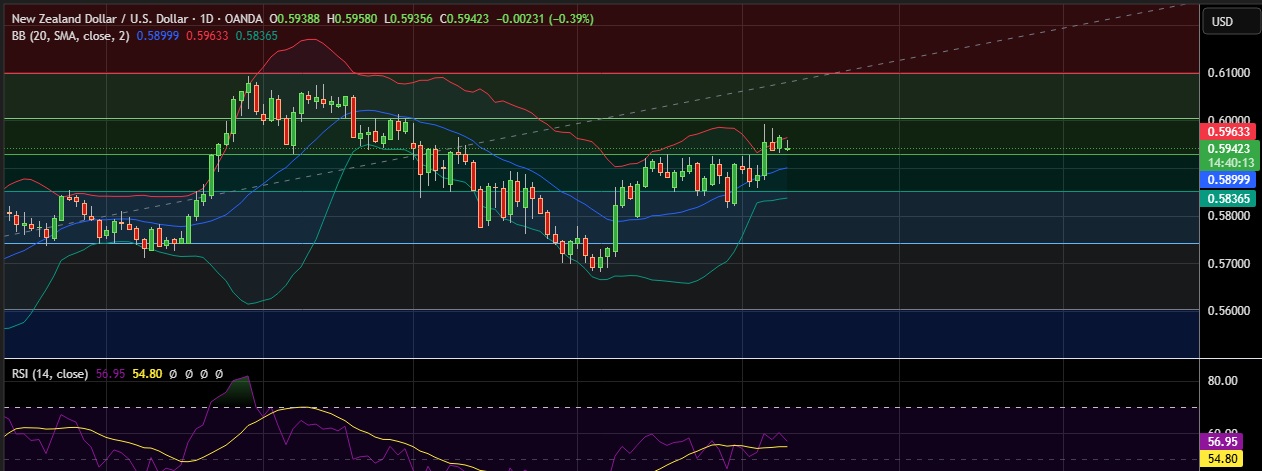Viewport: 1262px width, 471px height.
Task: Select the RSI (14, close) indicator legend
Action: [50, 374]
